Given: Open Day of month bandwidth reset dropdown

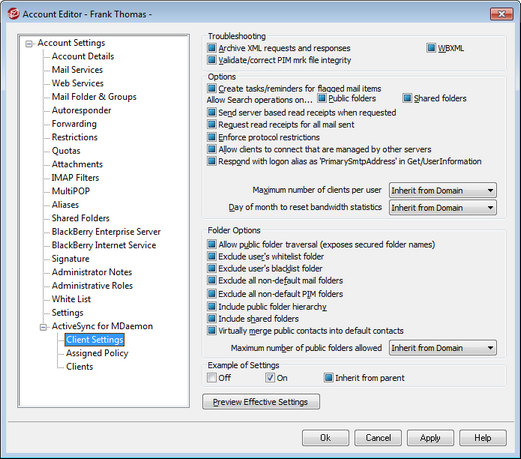Looking at the screenshot, I should point(443,207).
